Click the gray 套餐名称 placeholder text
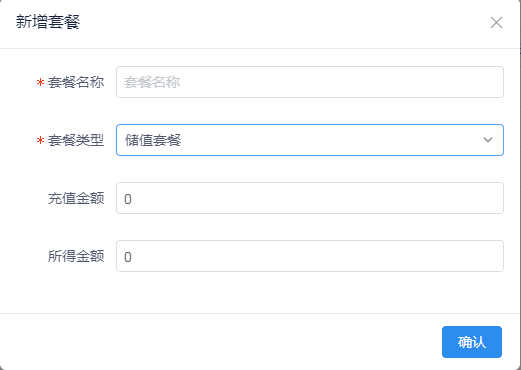Image resolution: width=521 pixels, height=370 pixels. pos(152,82)
